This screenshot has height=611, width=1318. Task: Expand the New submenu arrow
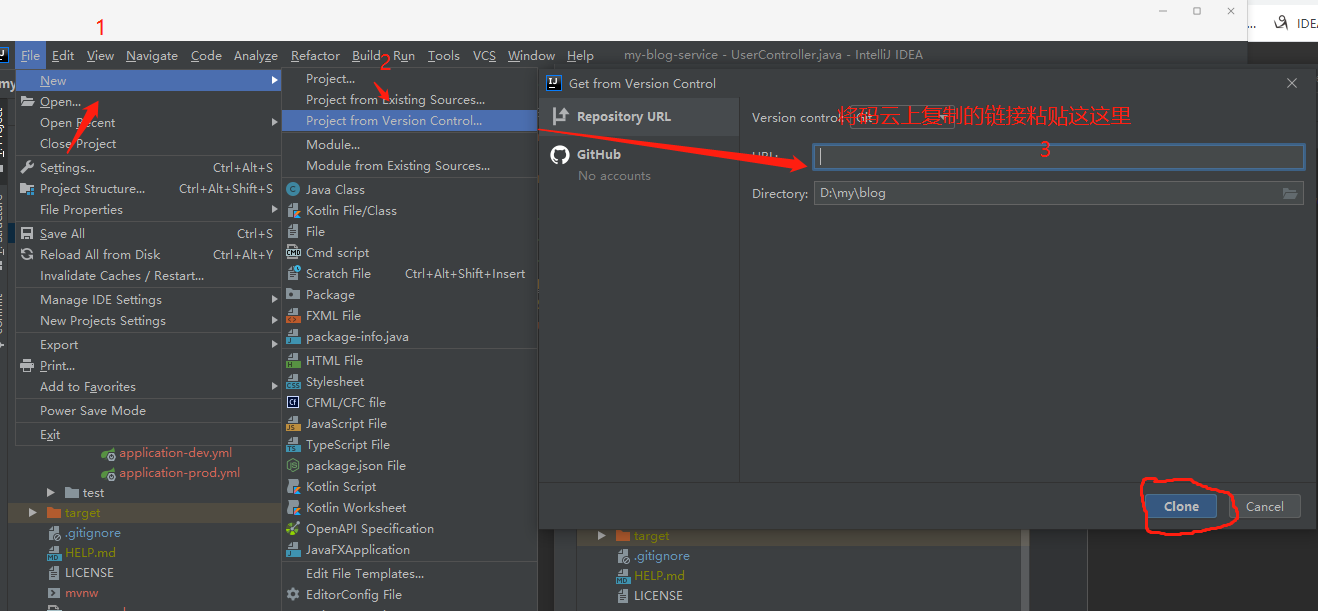click(274, 81)
